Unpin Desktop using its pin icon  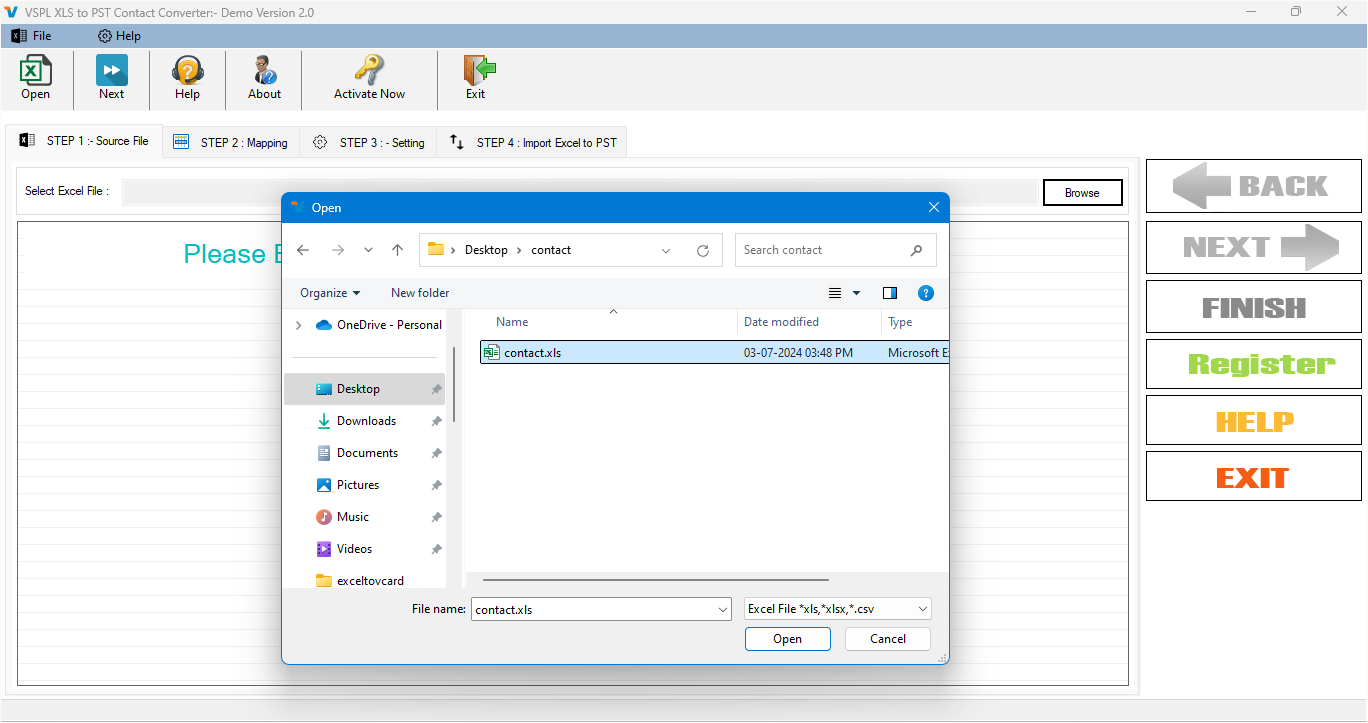(436, 389)
